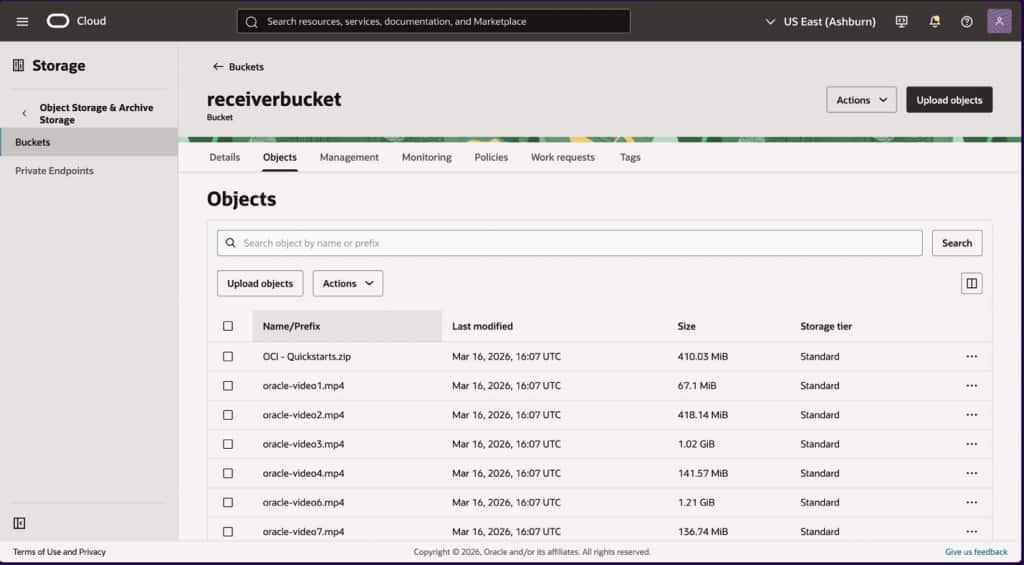Open the Monitoring tab
The width and height of the screenshot is (1024, 565).
coord(426,157)
